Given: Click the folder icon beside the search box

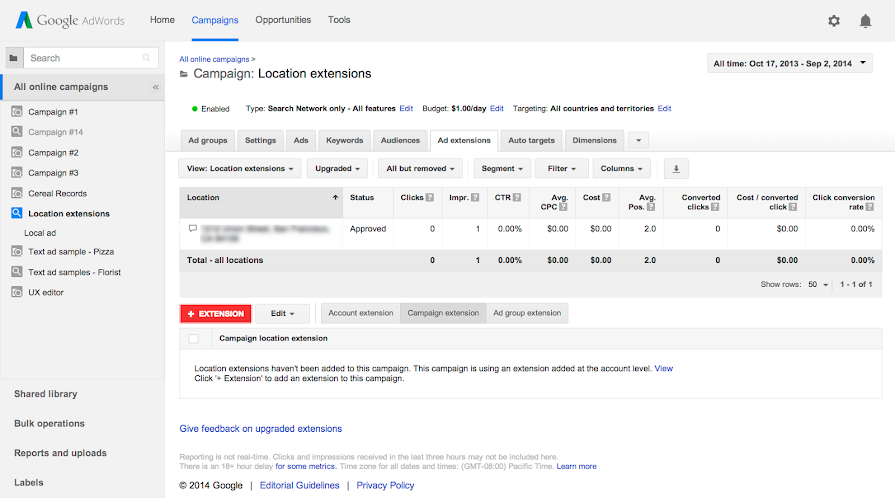Looking at the screenshot, I should [x=12, y=58].
